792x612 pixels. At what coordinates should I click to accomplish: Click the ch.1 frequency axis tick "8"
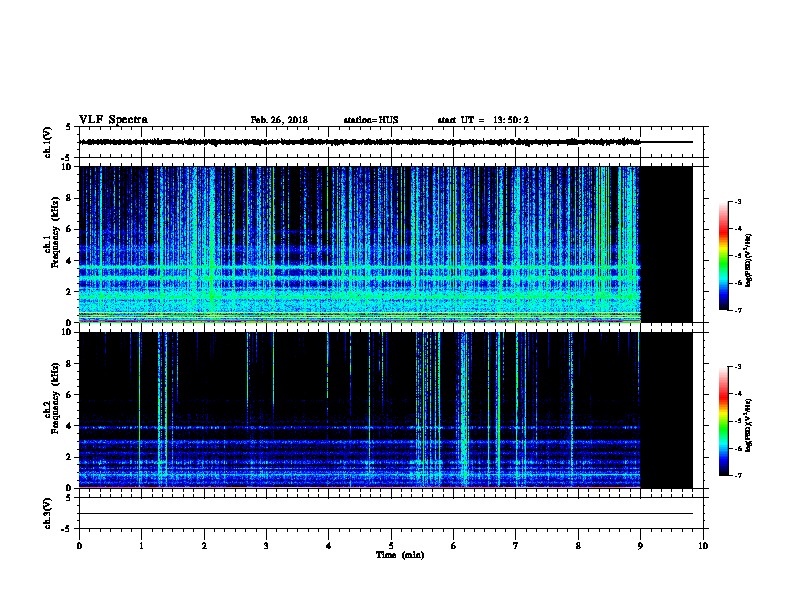(69, 198)
